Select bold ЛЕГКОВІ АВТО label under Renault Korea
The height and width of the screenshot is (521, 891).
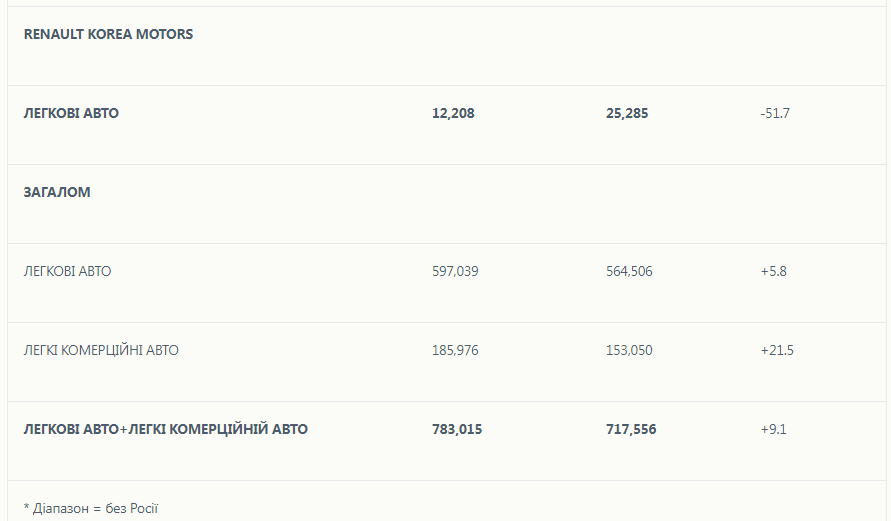(71, 114)
